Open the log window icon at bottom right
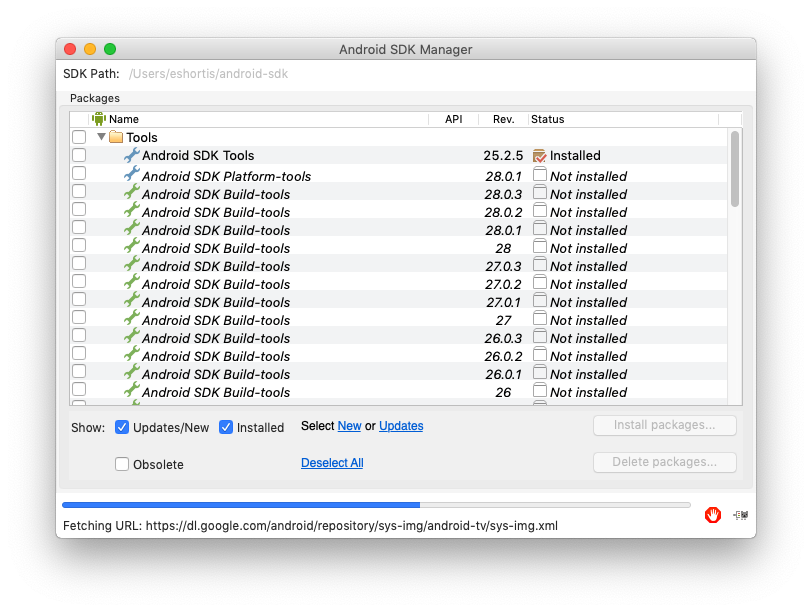Screen dimensions: 812x612 click(740, 515)
